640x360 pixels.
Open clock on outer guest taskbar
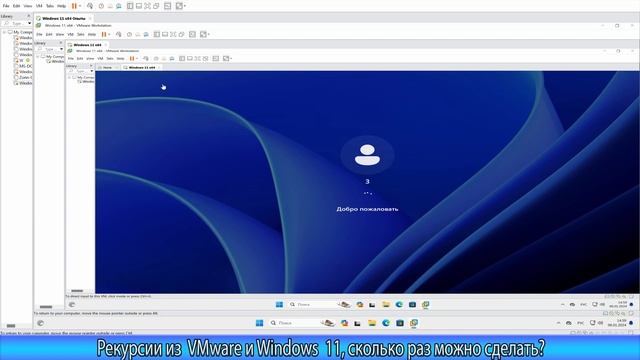click(x=616, y=323)
